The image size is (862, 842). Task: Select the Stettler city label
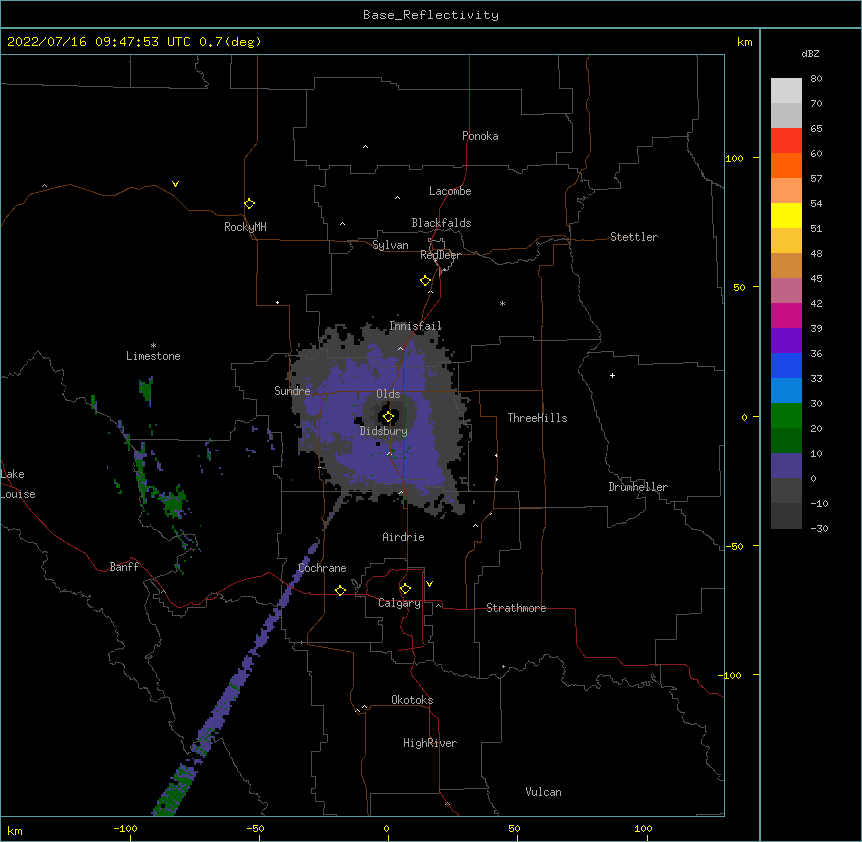pos(634,237)
